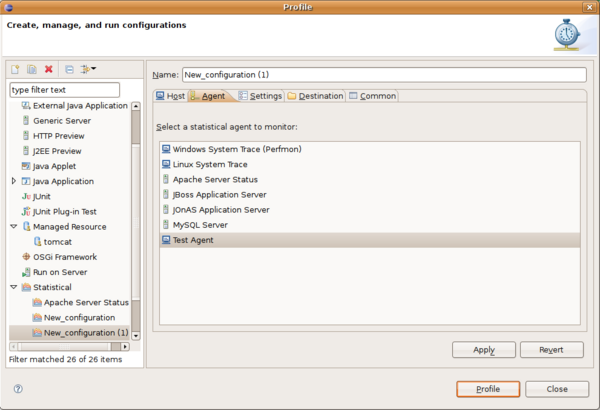Select Linux System Trace agent
This screenshot has height=410, width=600.
pos(370,164)
